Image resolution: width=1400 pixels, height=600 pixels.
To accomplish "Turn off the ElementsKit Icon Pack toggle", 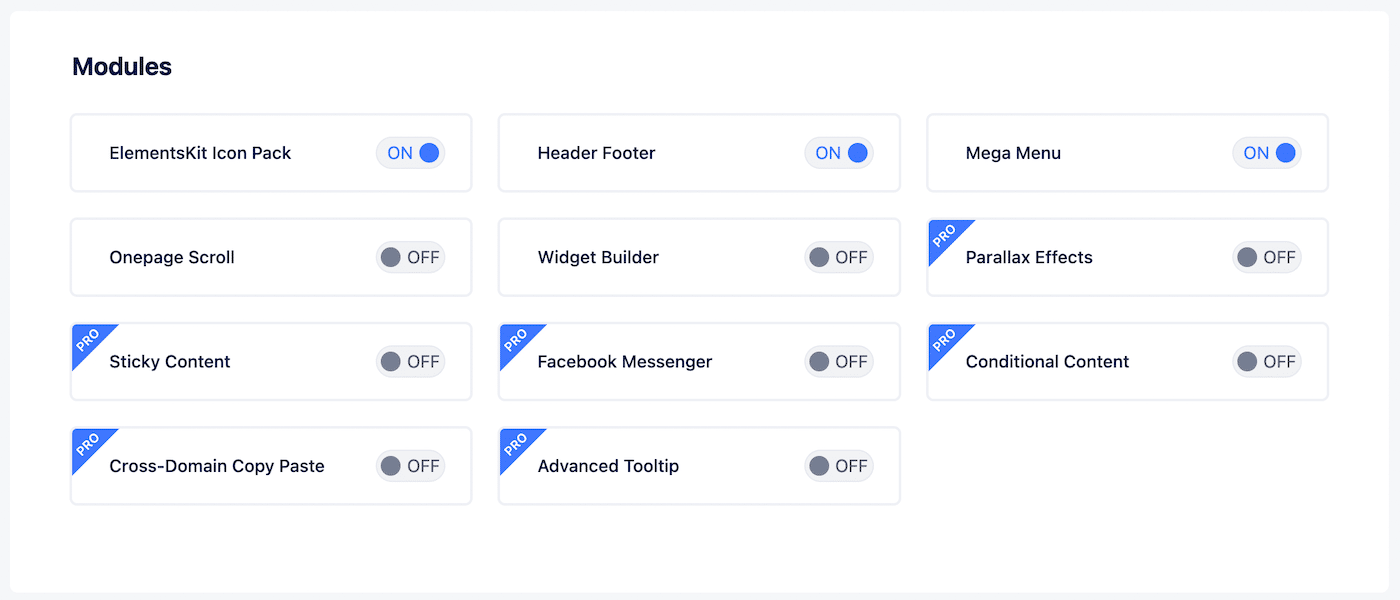I will click(x=411, y=153).
